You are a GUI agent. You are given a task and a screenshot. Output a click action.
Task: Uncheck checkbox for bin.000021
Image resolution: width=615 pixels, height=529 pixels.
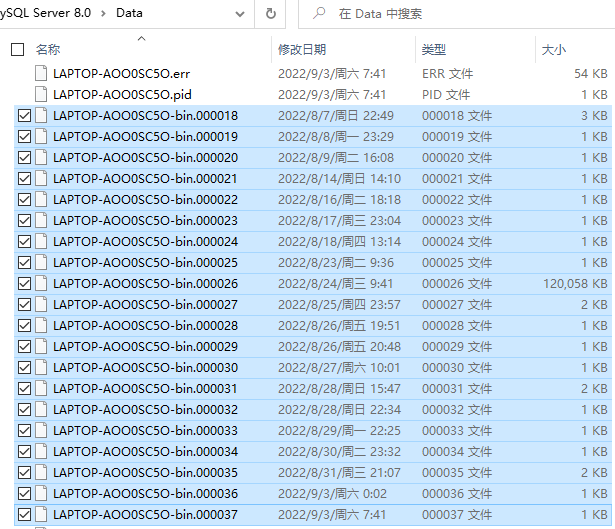coord(24,178)
